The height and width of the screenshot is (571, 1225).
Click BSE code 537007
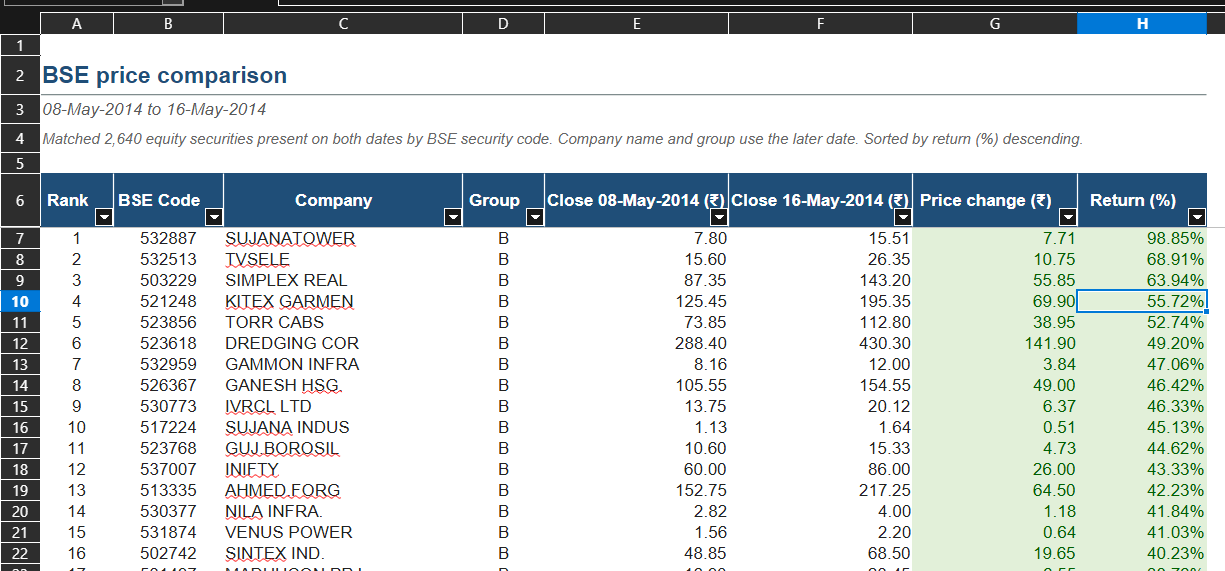pos(168,469)
